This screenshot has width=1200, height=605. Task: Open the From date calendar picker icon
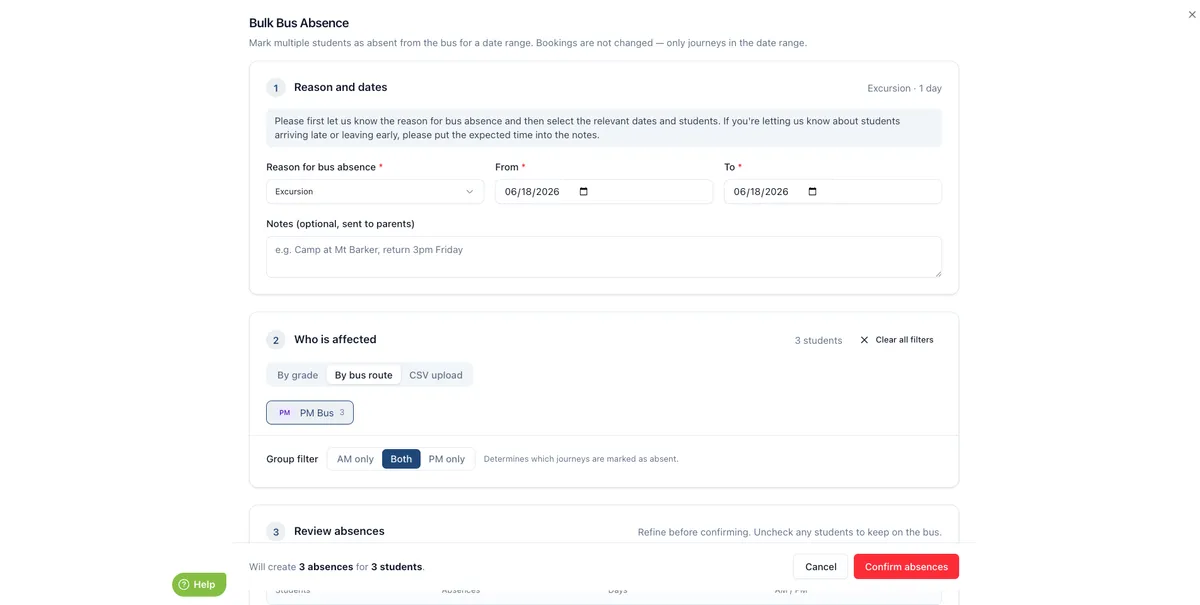584,192
